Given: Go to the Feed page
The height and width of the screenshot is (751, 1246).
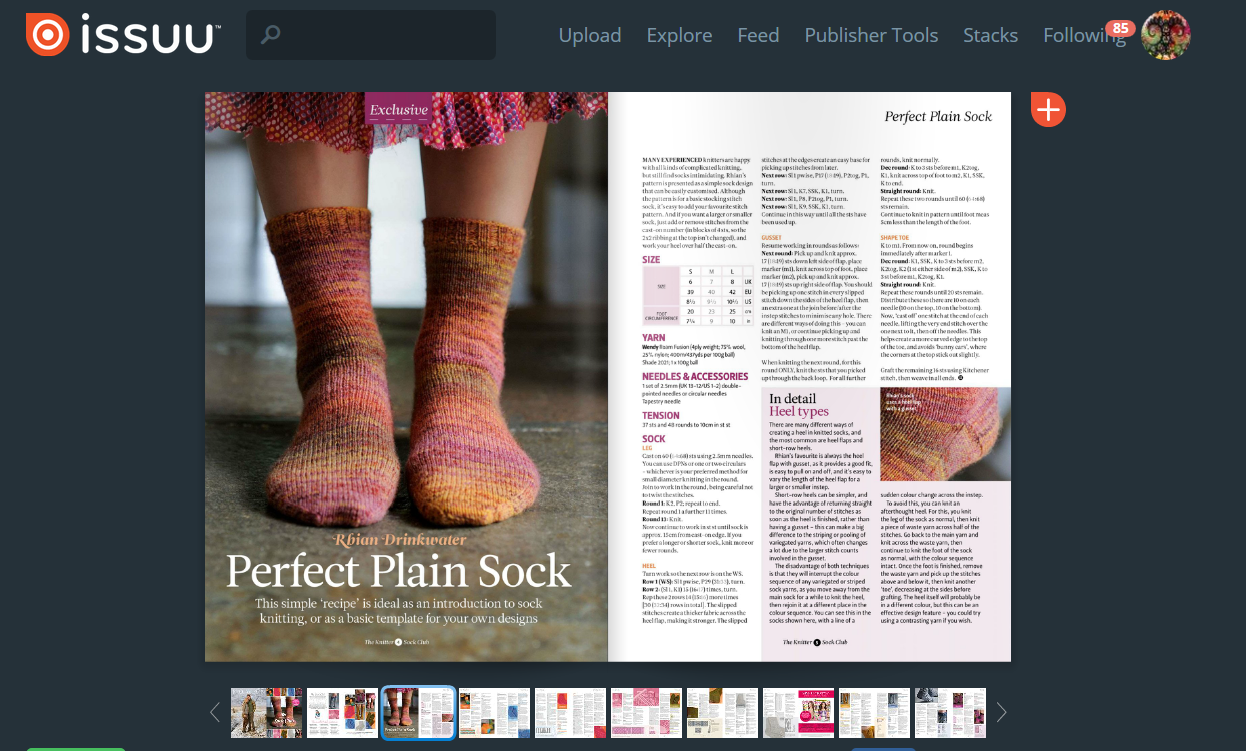Looking at the screenshot, I should click(758, 35).
